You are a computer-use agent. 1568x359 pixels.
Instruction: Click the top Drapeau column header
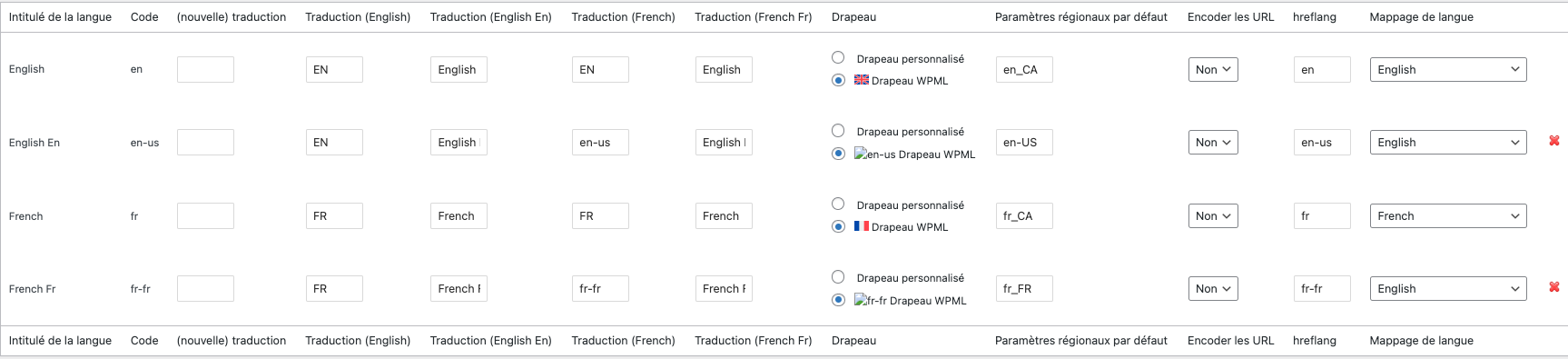(854, 16)
